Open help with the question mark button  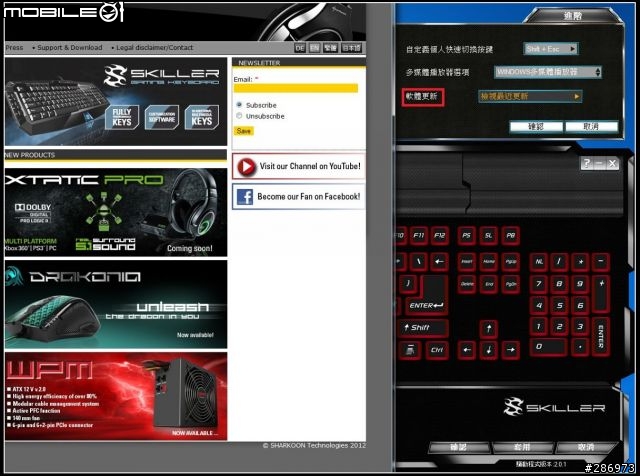coord(586,164)
